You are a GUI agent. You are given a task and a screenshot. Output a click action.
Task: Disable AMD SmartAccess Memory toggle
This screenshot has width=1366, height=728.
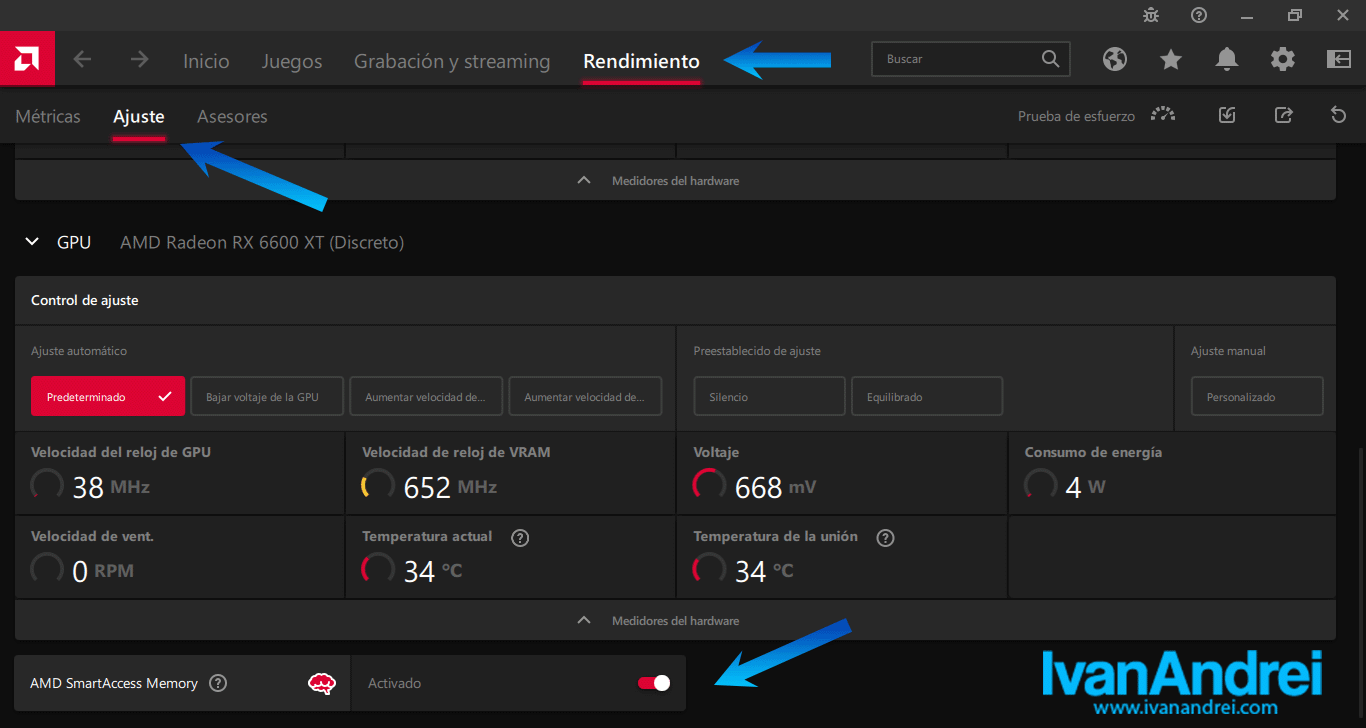pyautogui.click(x=652, y=682)
